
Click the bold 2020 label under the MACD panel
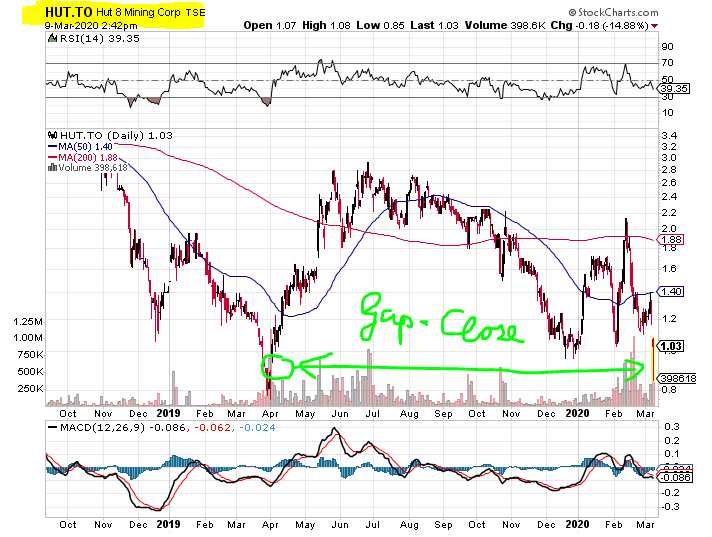[578, 524]
